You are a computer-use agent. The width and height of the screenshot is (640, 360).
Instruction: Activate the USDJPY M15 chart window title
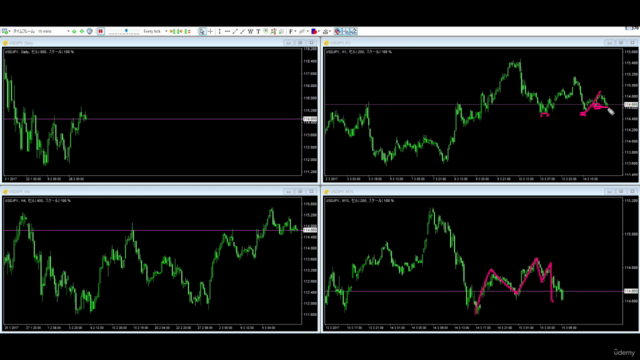(342, 191)
